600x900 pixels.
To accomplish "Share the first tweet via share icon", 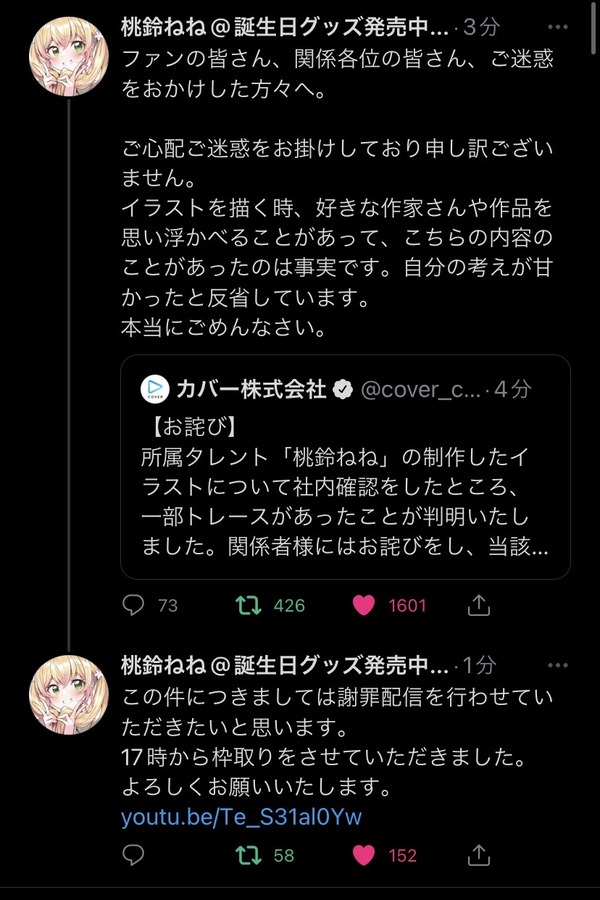I will coord(478,604).
